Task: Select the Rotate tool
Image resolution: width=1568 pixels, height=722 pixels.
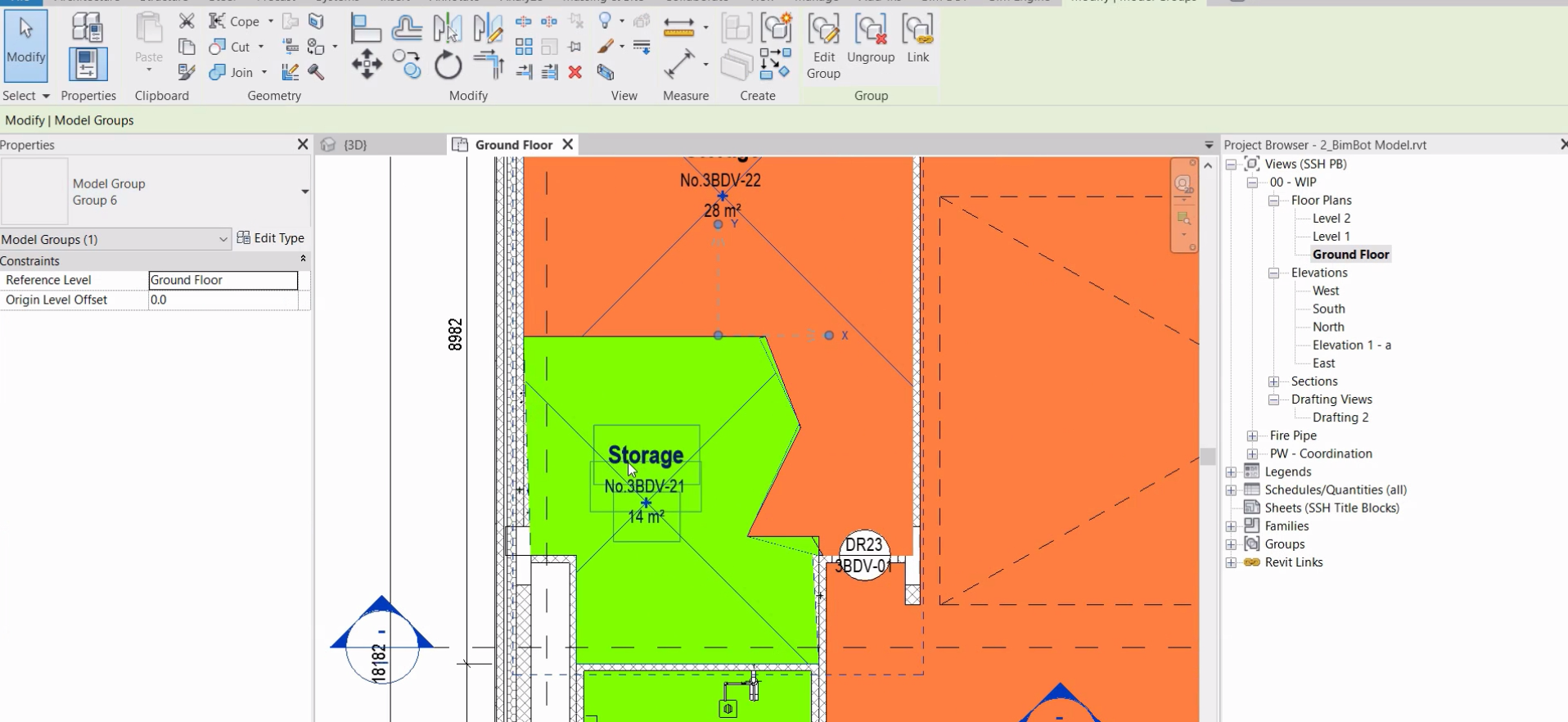Action: pyautogui.click(x=448, y=65)
